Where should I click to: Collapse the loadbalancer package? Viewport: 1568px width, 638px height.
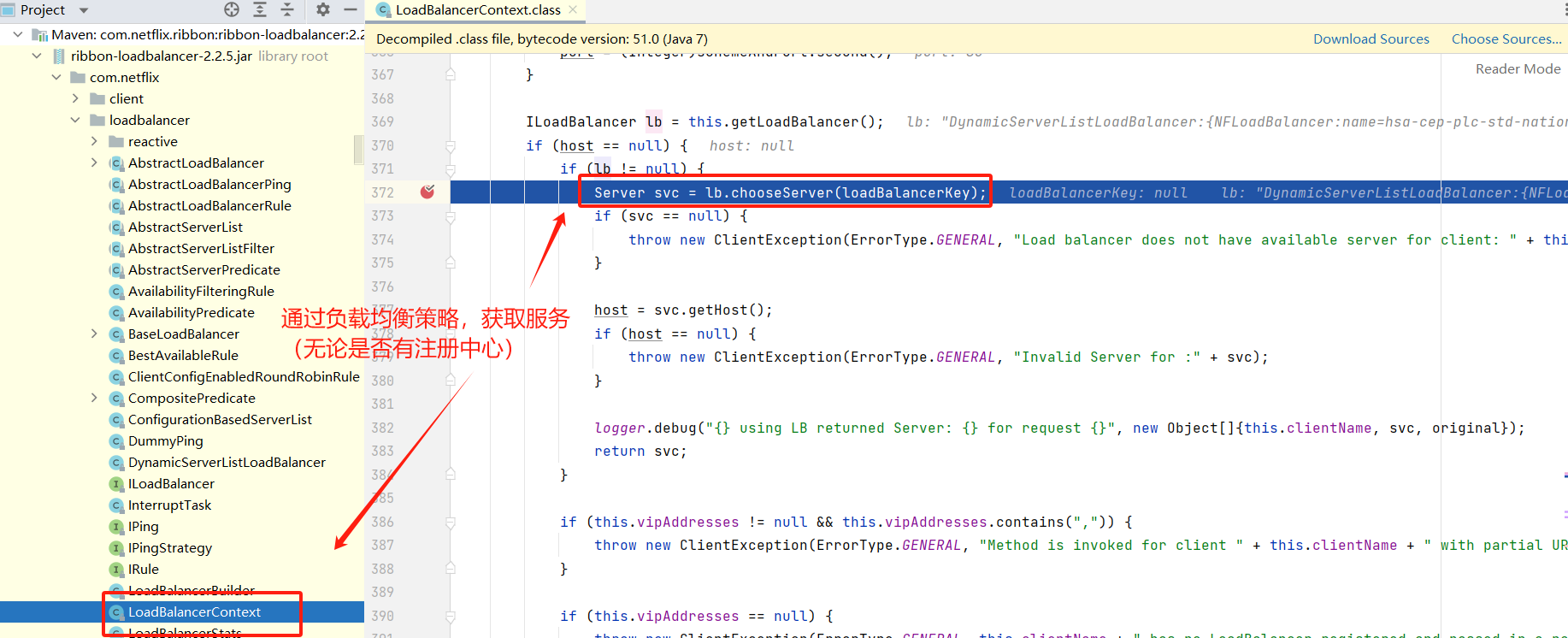[x=75, y=121]
